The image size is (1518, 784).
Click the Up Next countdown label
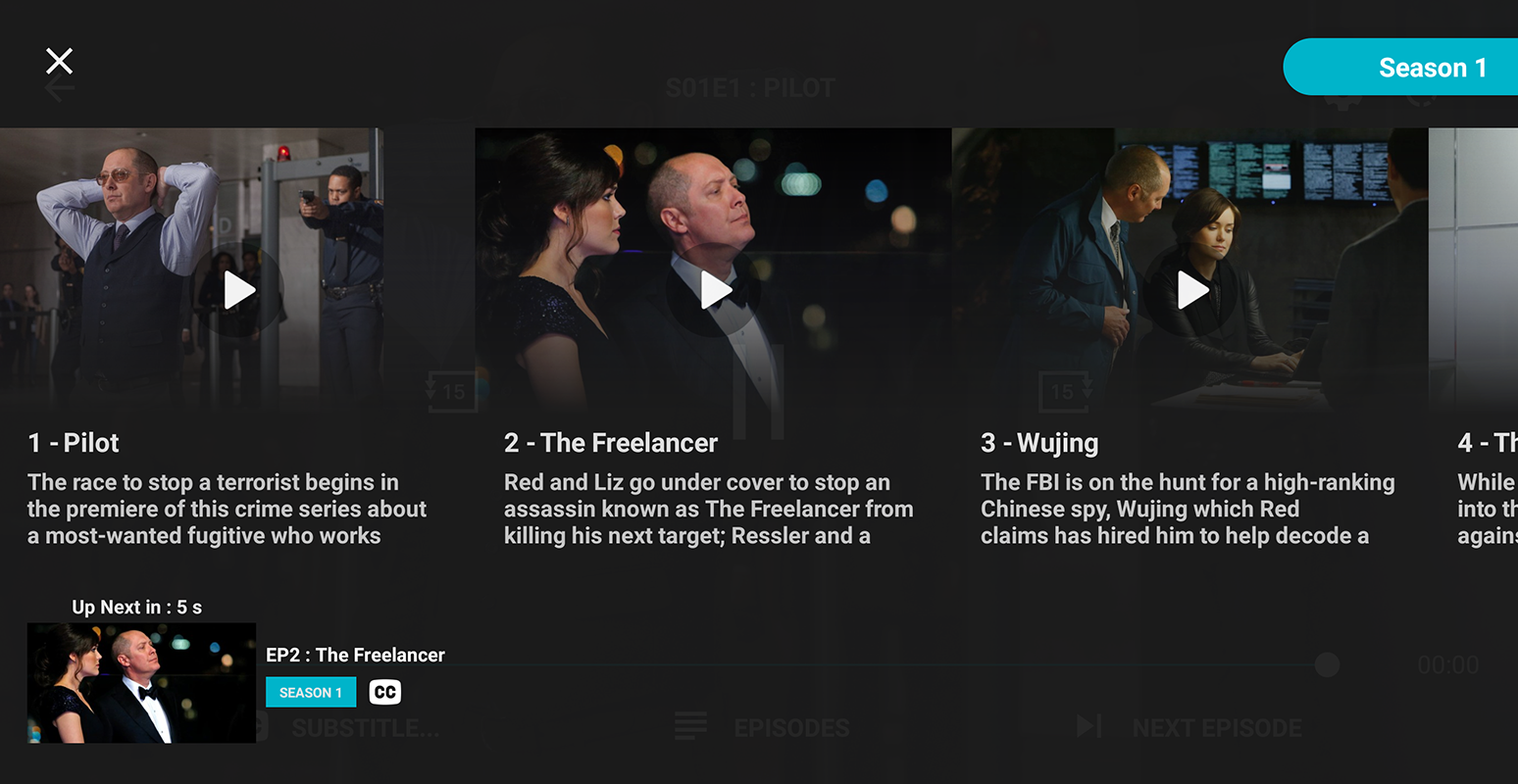click(137, 607)
